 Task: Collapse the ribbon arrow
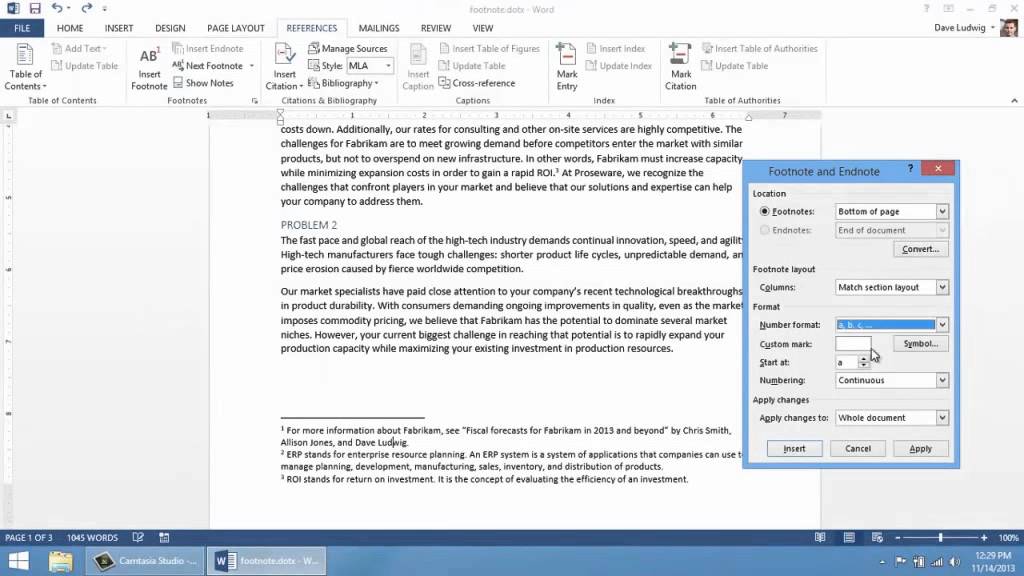[1014, 101]
